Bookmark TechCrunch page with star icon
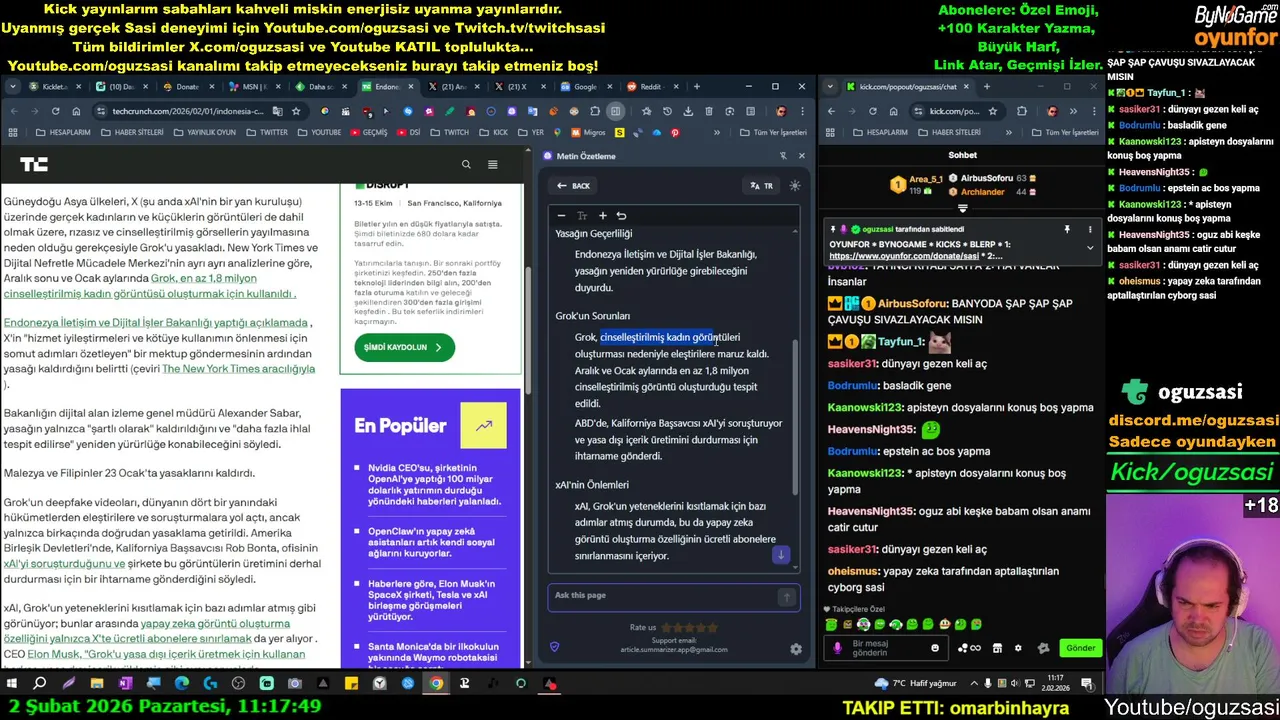The image size is (1280, 720). pos(296,111)
